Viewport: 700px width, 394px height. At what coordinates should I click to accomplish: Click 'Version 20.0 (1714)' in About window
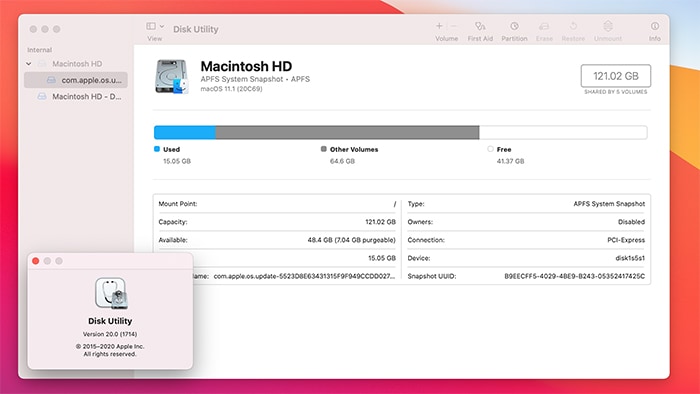click(110, 334)
